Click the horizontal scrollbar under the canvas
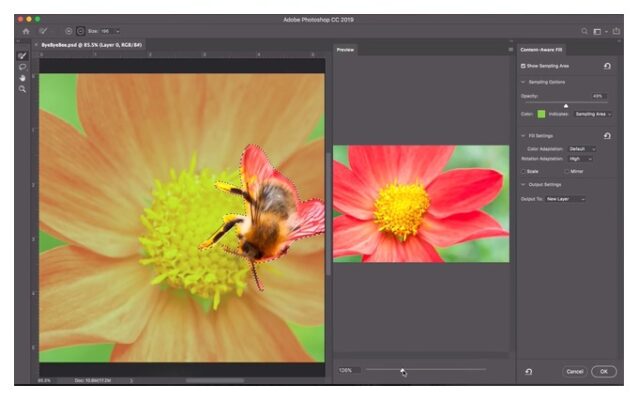 coord(215,380)
